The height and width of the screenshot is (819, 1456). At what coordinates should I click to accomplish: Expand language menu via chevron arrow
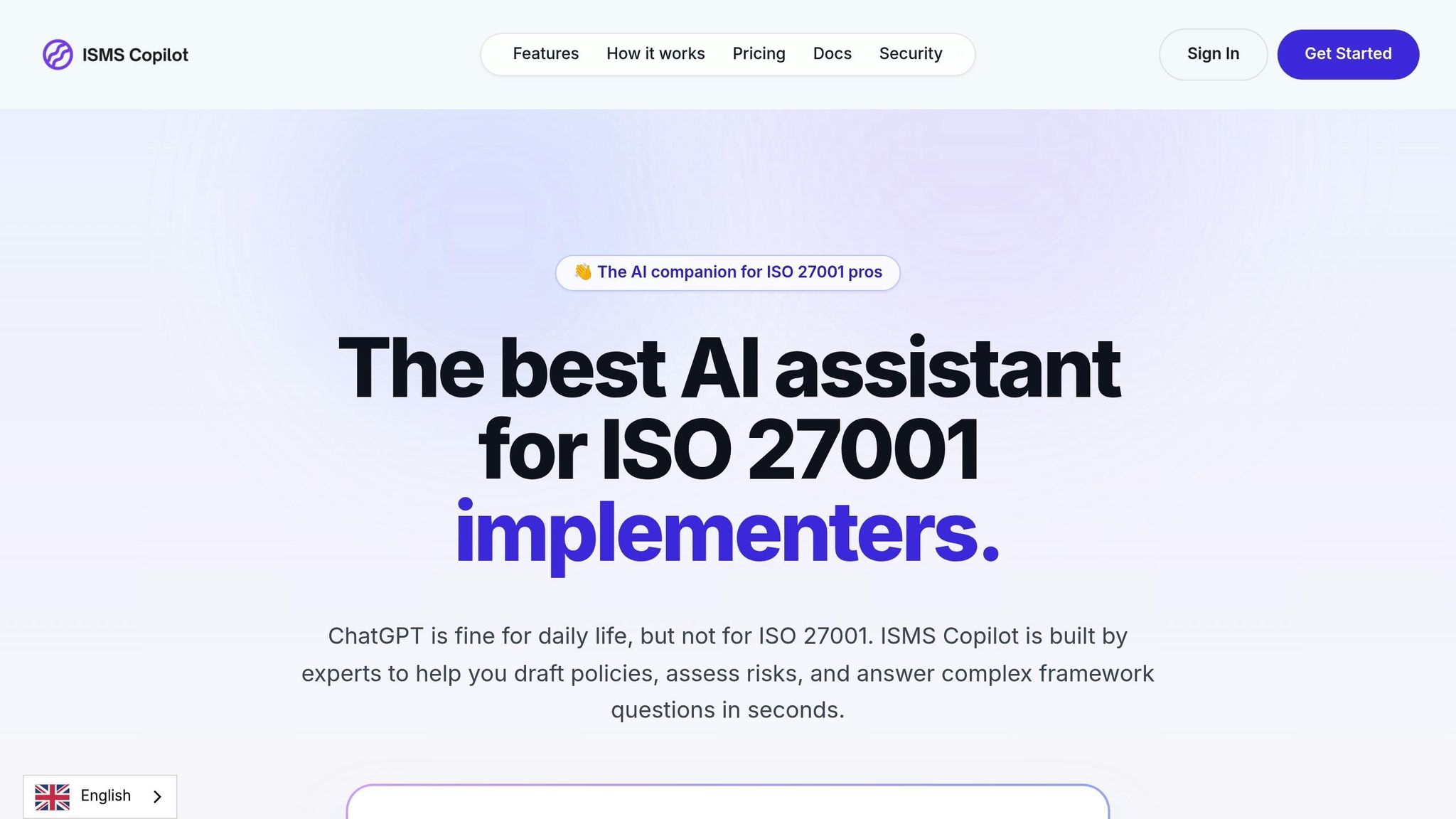[x=158, y=797]
